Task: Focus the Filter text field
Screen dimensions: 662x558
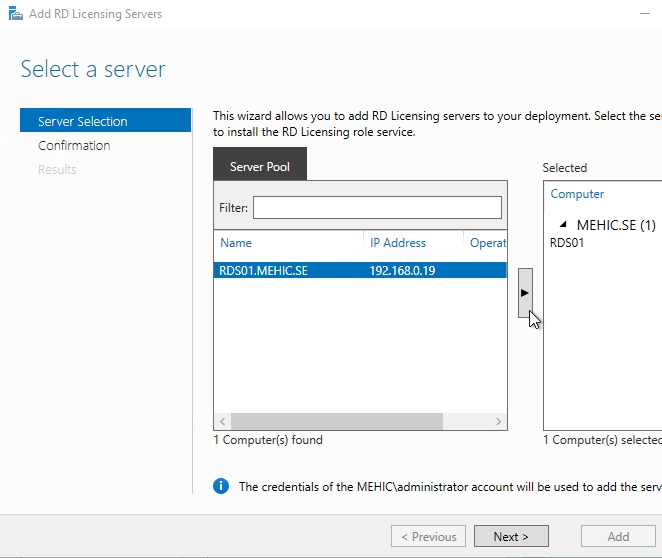Action: click(377, 207)
